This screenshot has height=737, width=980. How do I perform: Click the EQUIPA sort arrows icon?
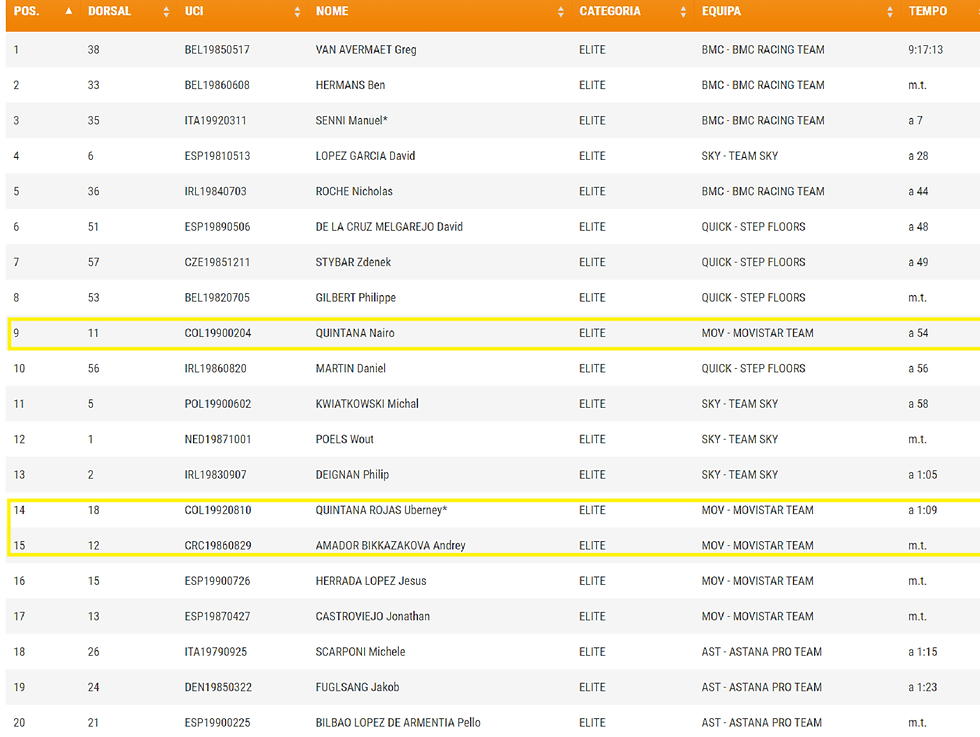coord(890,12)
